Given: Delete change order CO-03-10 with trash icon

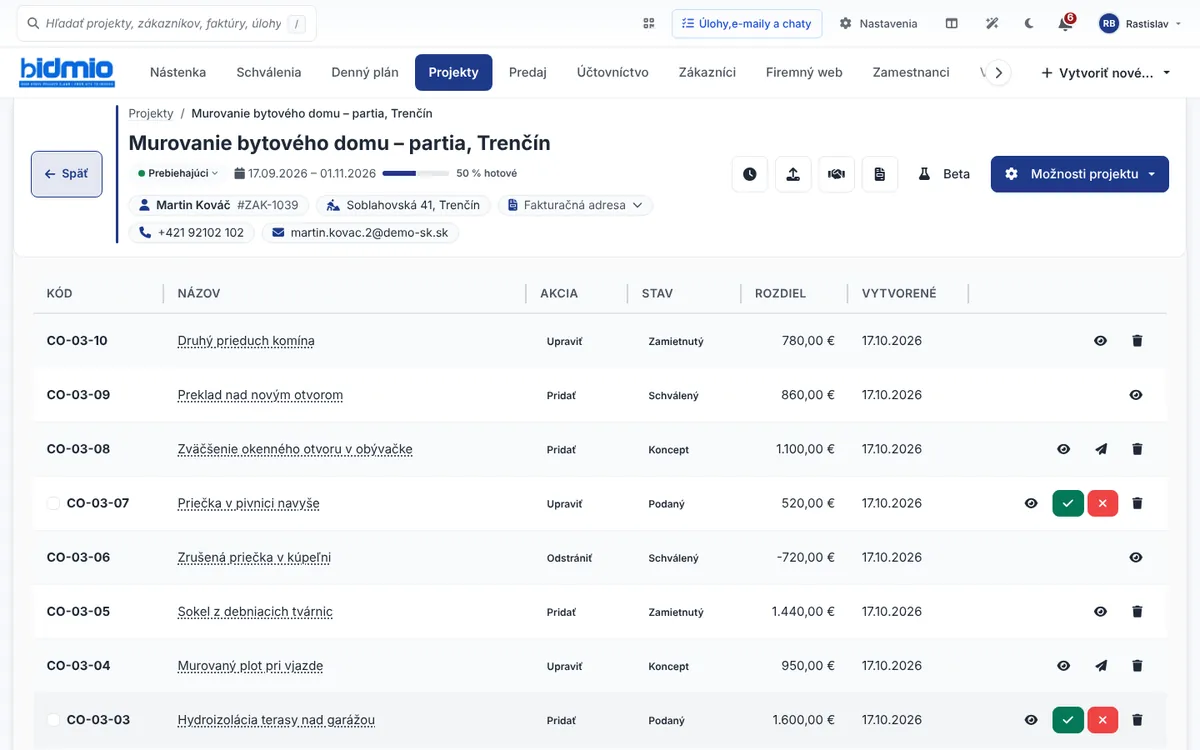Looking at the screenshot, I should tap(1137, 341).
